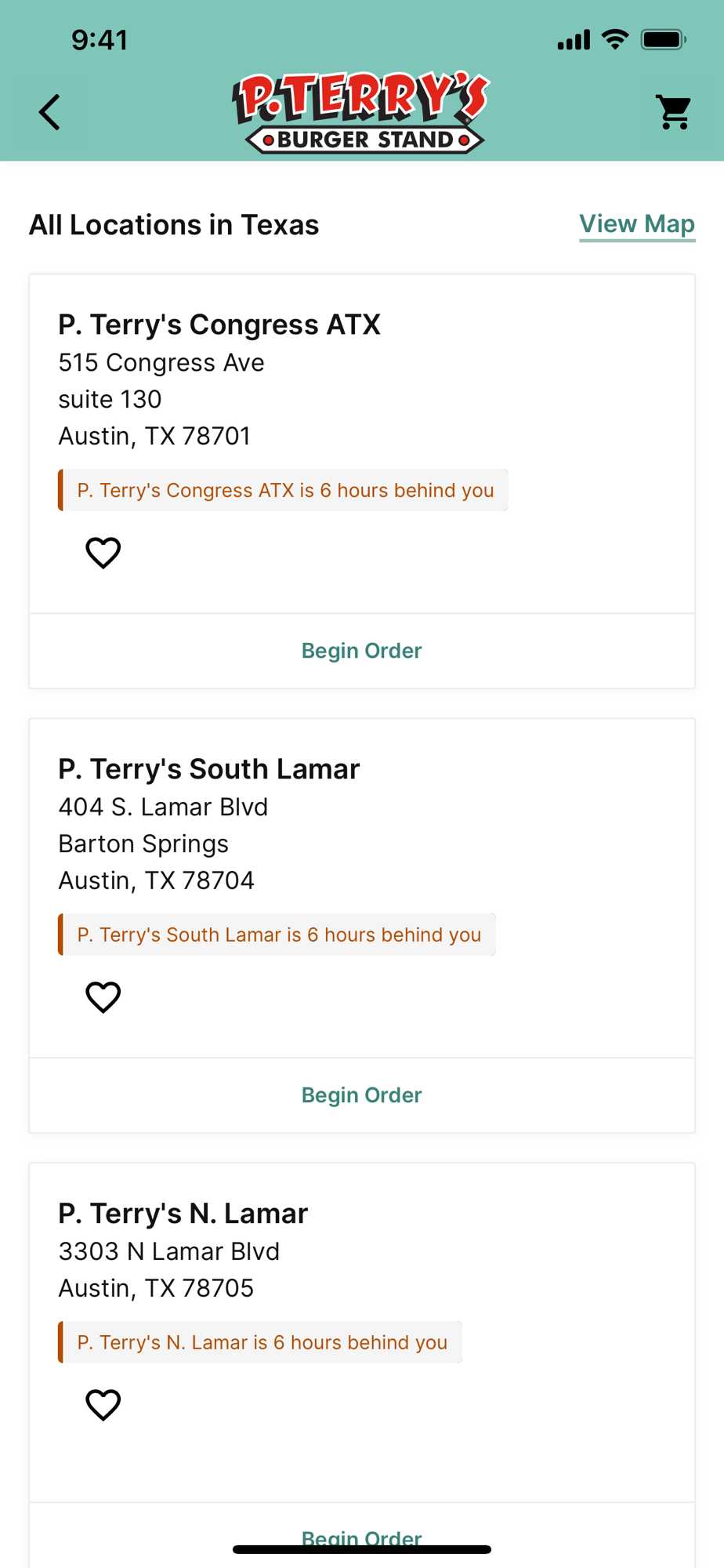This screenshot has width=724, height=1568.
Task: Begin Order at South Lamar
Action: tap(362, 1095)
